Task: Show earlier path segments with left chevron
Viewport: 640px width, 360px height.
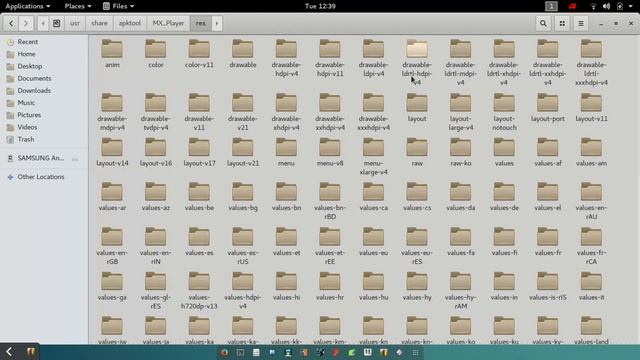Action: [42, 23]
